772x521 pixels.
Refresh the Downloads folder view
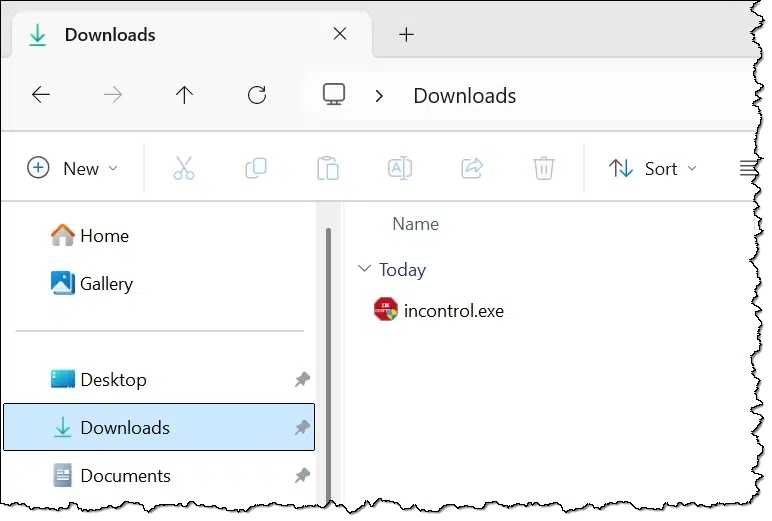(x=257, y=95)
